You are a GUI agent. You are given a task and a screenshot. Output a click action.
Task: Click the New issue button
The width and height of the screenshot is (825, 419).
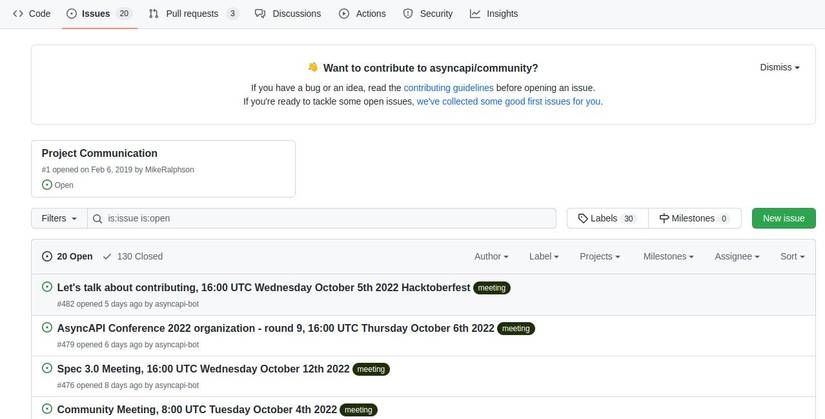pyautogui.click(x=783, y=218)
